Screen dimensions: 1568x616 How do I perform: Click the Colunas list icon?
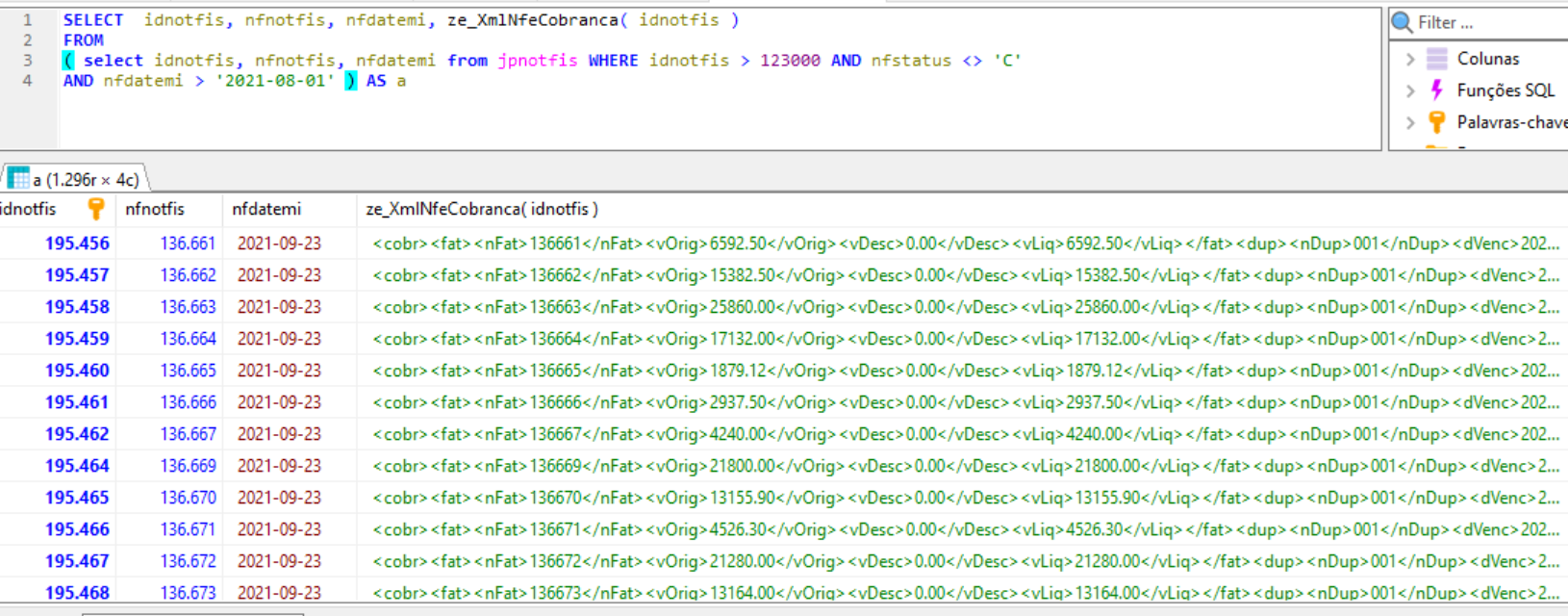click(x=1436, y=59)
